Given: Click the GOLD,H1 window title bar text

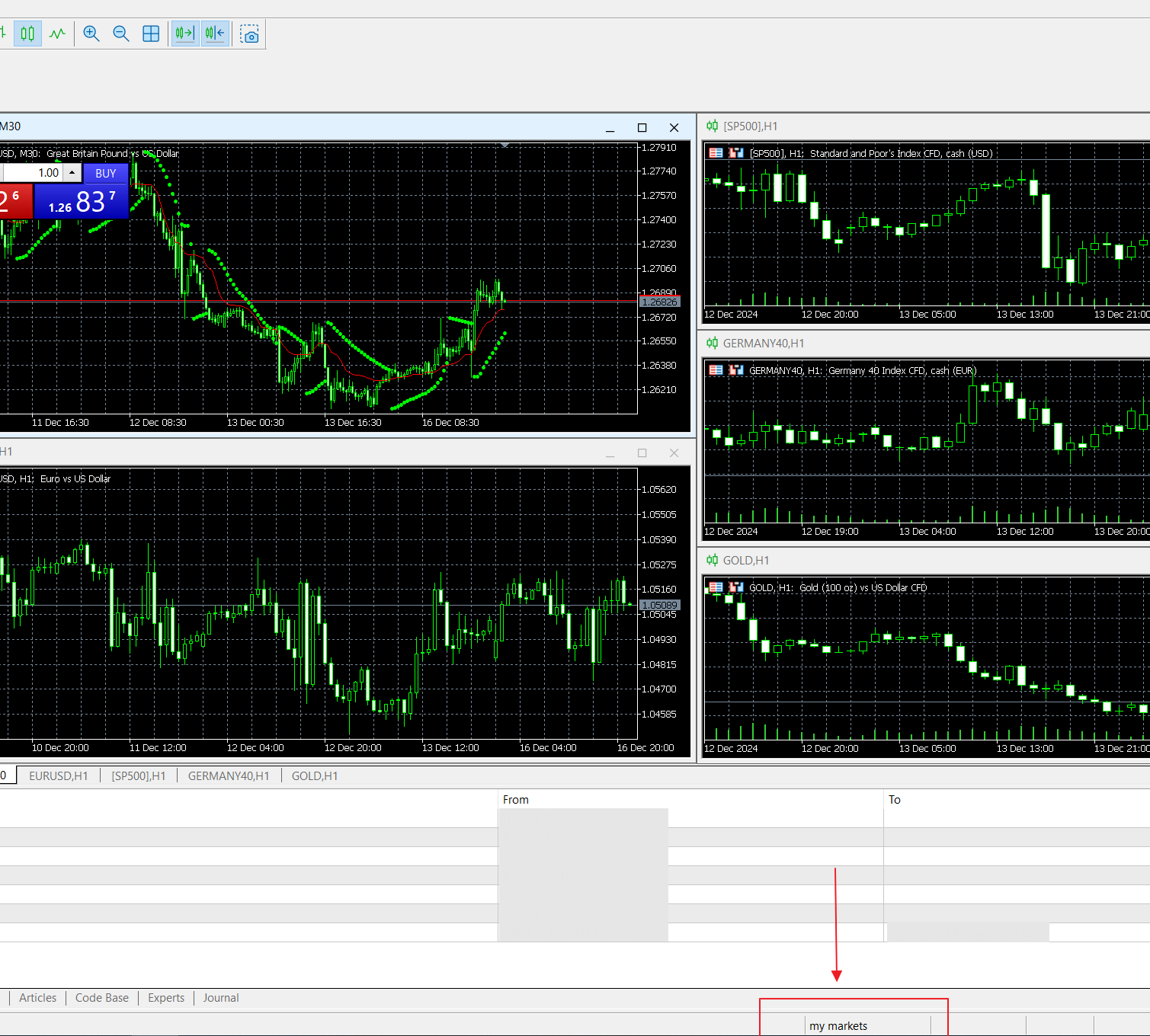Looking at the screenshot, I should [746, 561].
